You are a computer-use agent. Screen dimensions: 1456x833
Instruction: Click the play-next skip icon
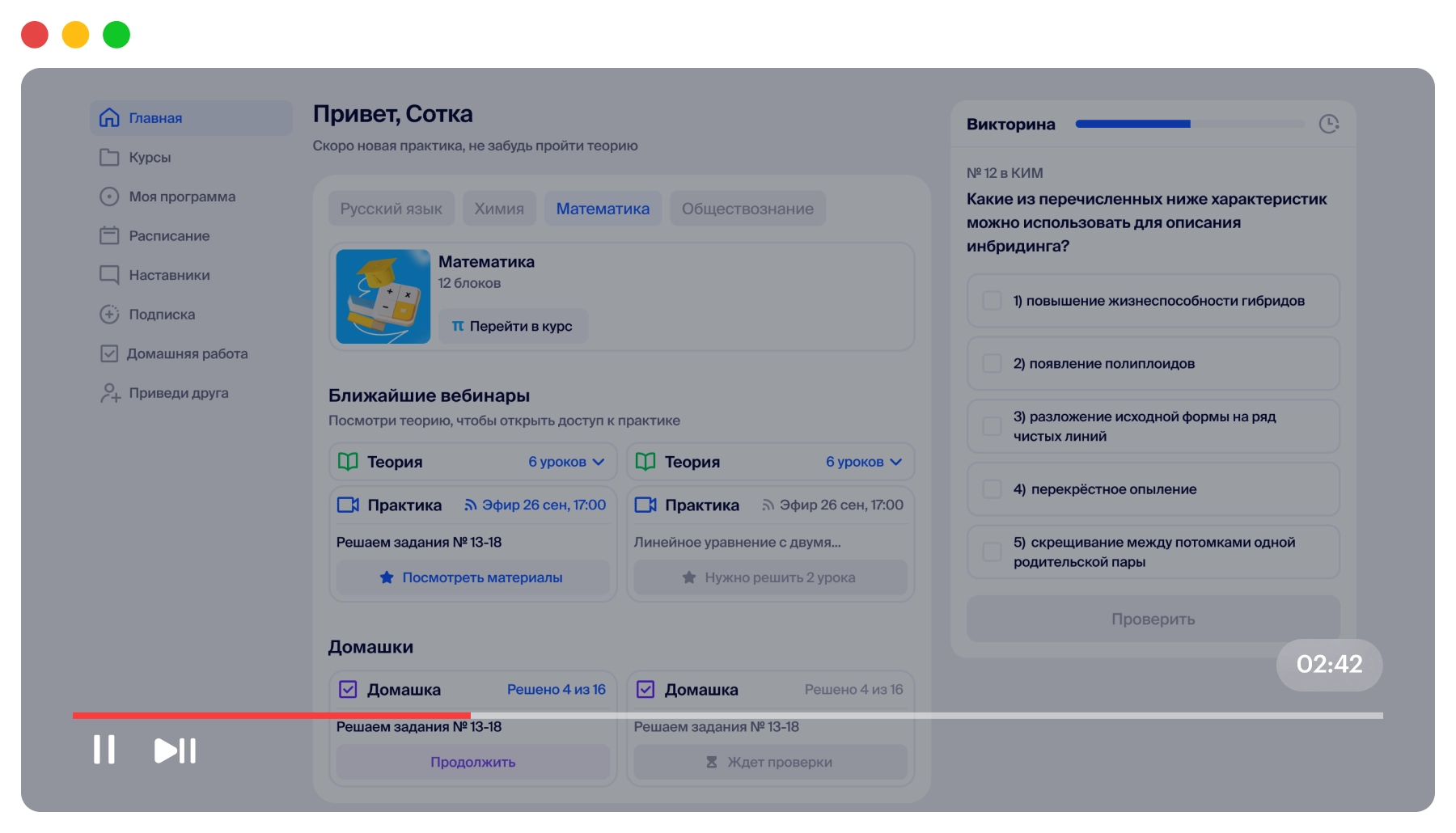coord(175,751)
